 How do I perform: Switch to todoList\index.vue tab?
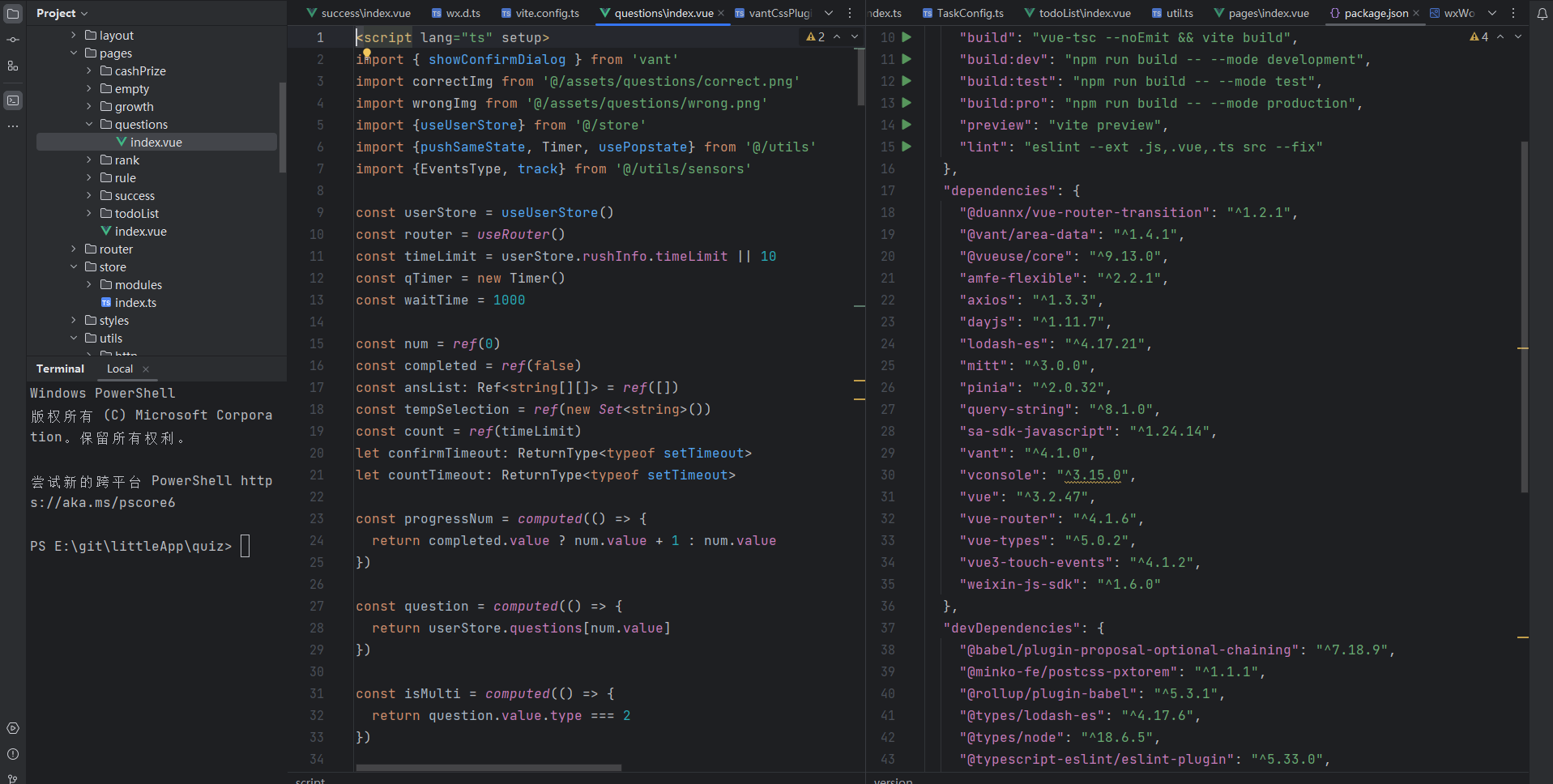[x=1077, y=13]
